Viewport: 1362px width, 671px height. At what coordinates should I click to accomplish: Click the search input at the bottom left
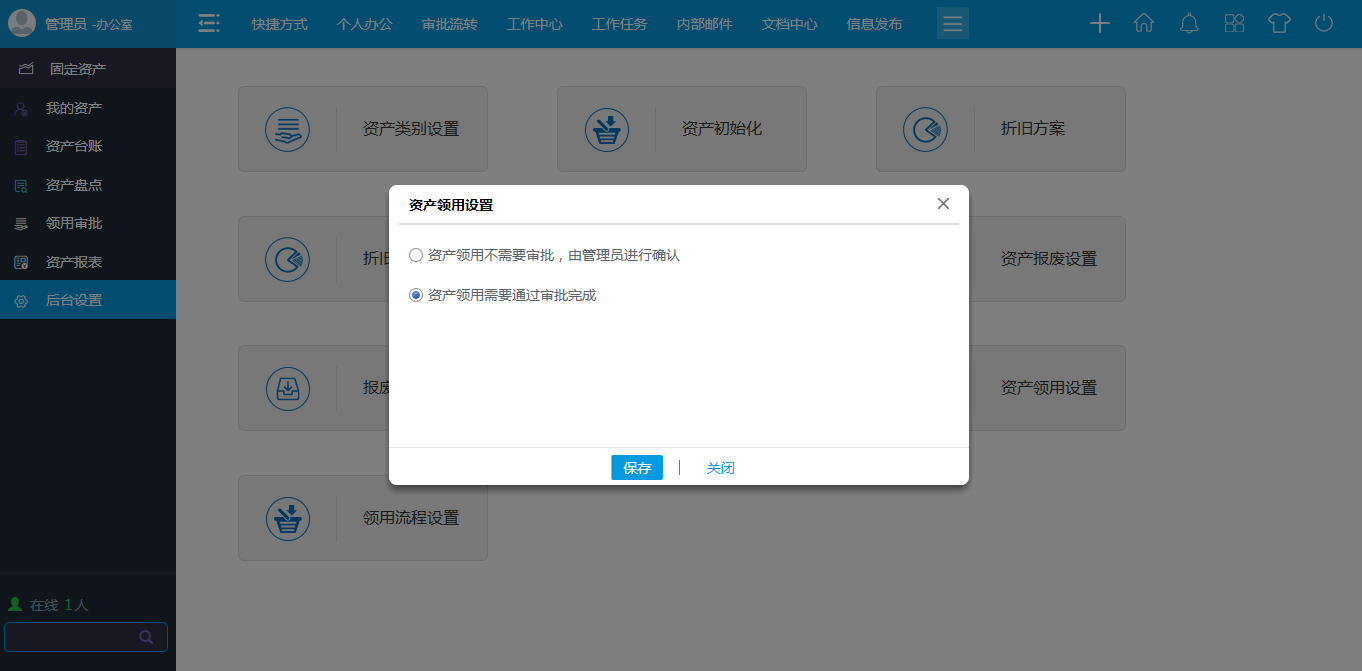click(x=80, y=637)
